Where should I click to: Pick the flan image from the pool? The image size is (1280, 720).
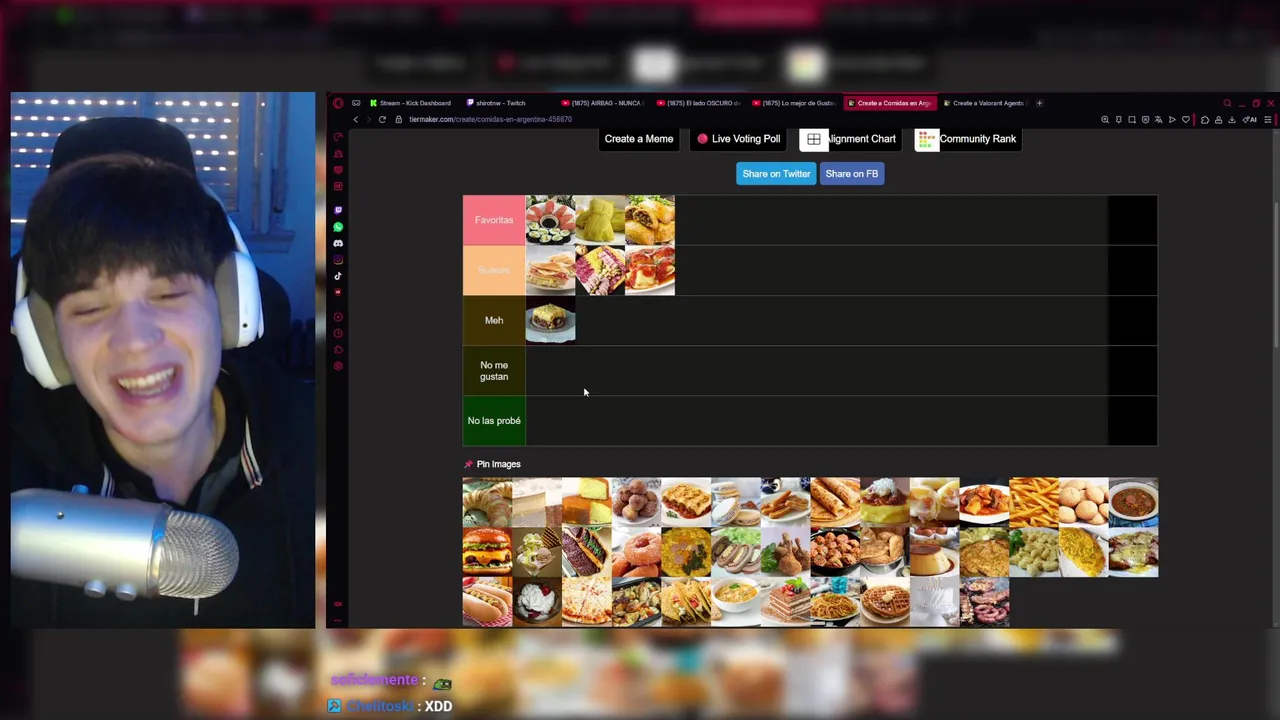tap(934, 552)
